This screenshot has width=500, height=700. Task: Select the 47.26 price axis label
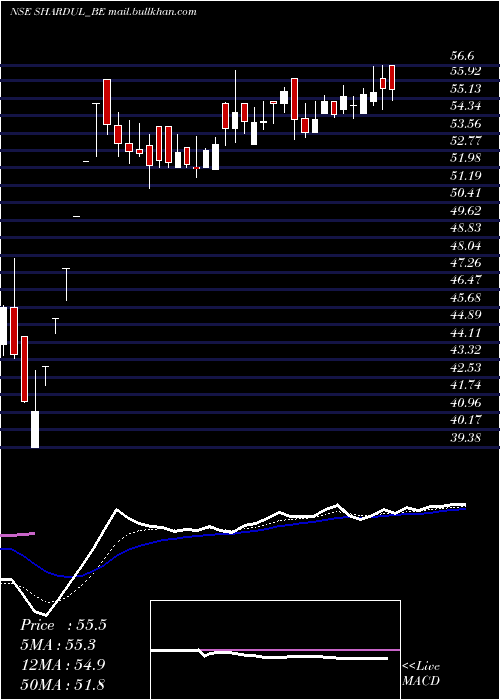point(466,262)
